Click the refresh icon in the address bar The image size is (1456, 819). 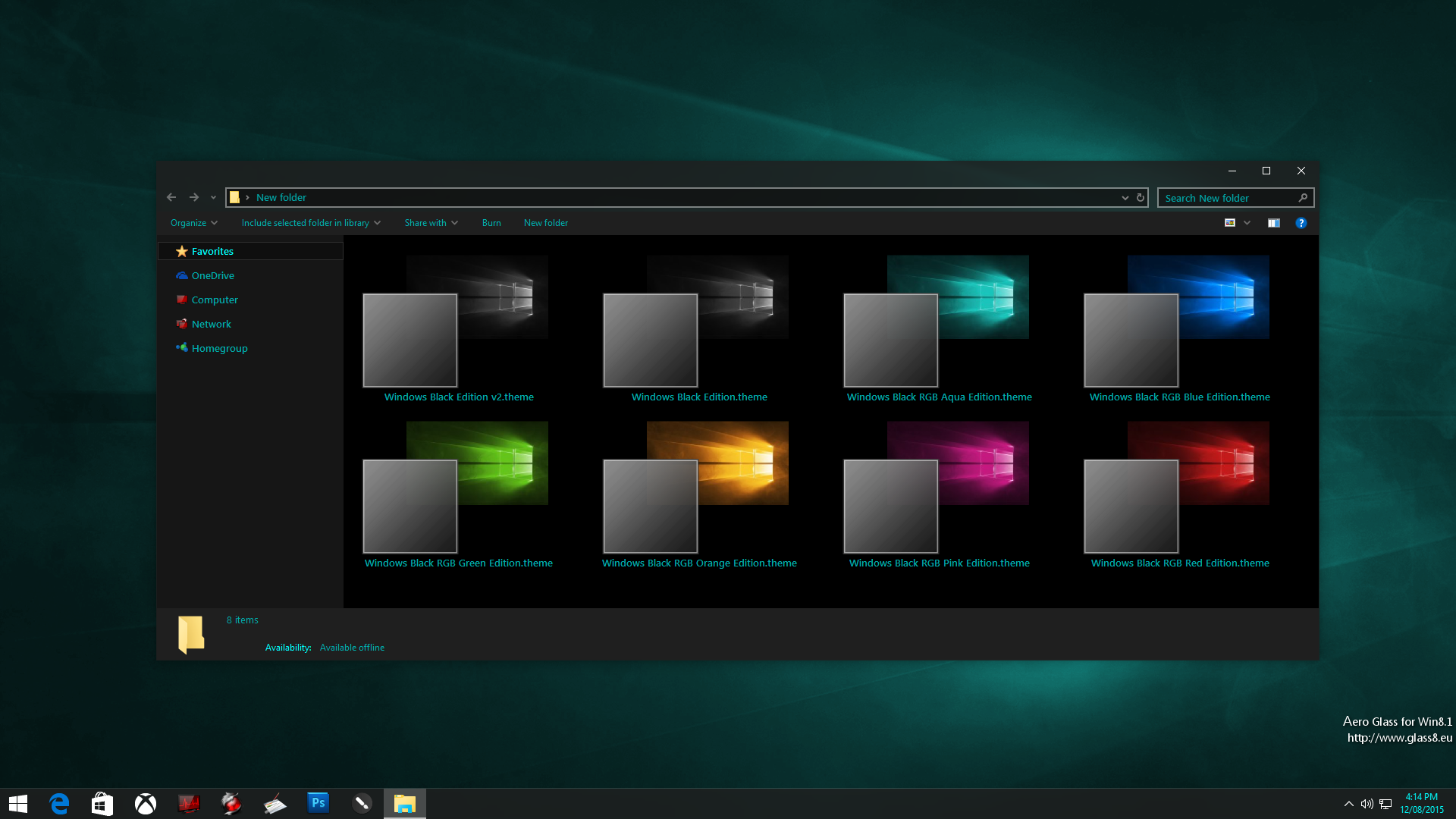(1141, 197)
